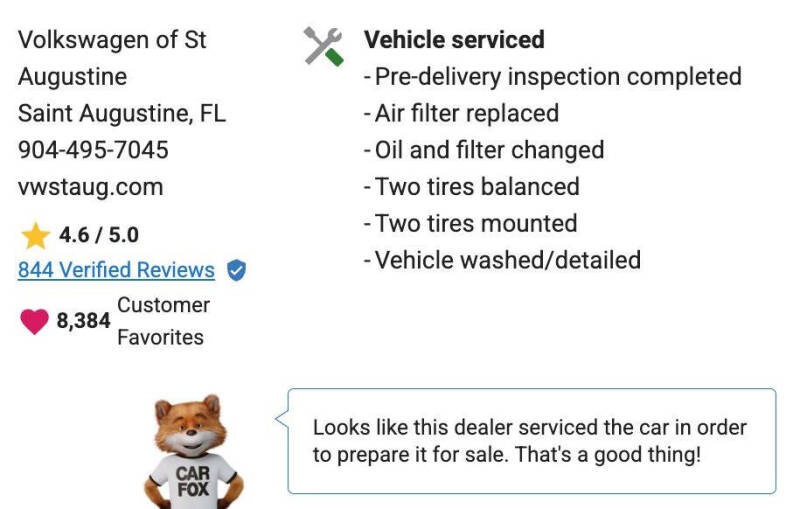Click the pink heart favorites icon
Image resolution: width=800 pixels, height=509 pixels.
(34, 321)
